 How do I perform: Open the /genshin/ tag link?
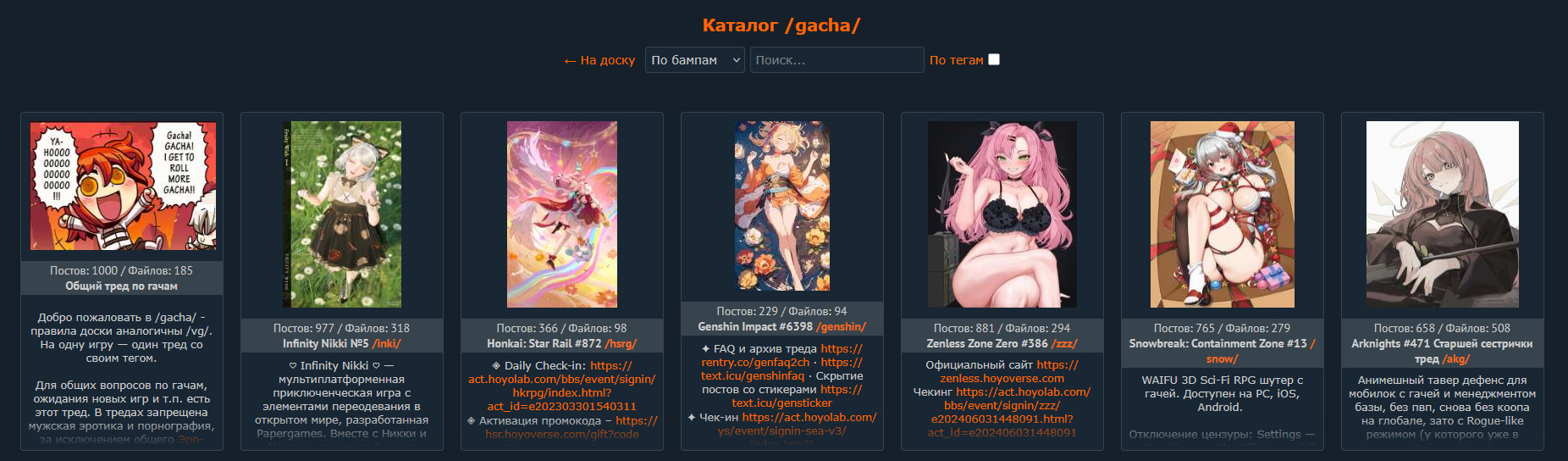[841, 326]
